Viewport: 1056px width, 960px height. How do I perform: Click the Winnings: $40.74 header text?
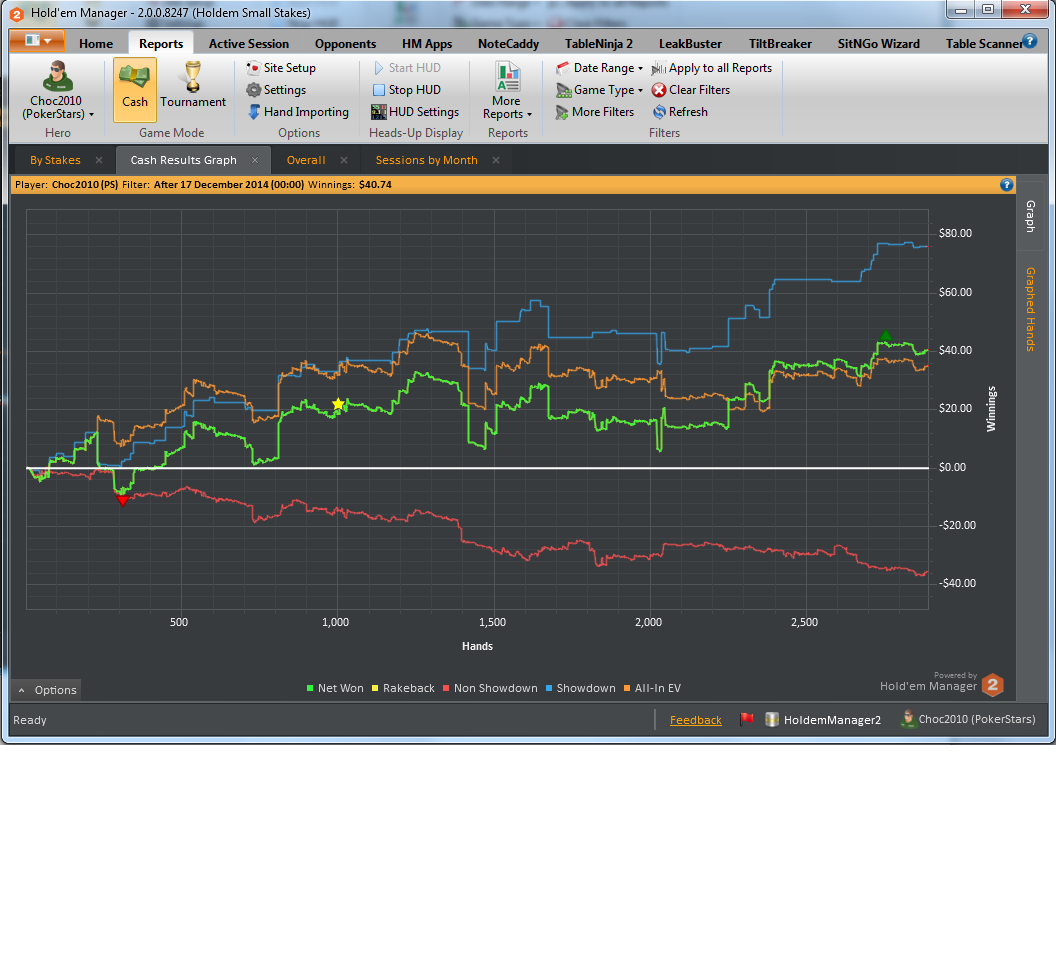[350, 185]
